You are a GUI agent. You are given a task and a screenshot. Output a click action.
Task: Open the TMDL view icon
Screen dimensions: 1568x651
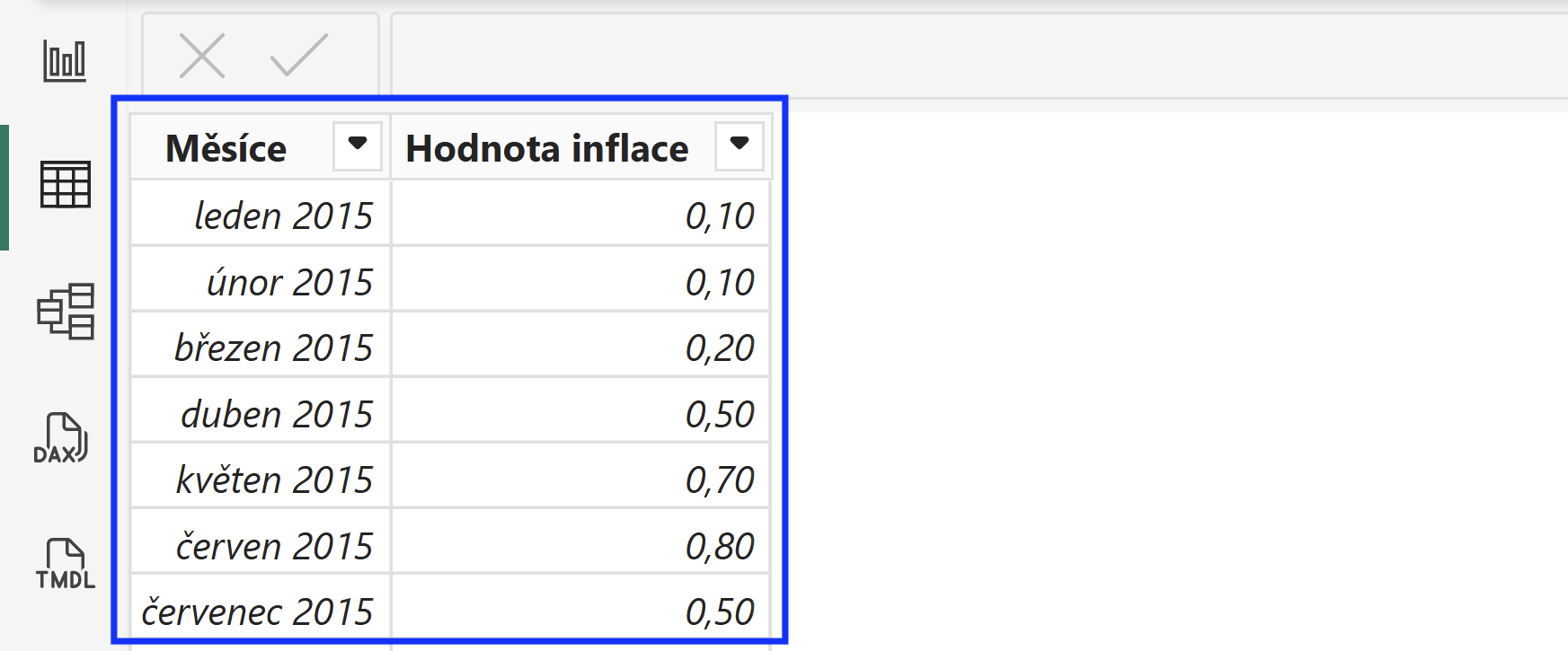[x=65, y=563]
